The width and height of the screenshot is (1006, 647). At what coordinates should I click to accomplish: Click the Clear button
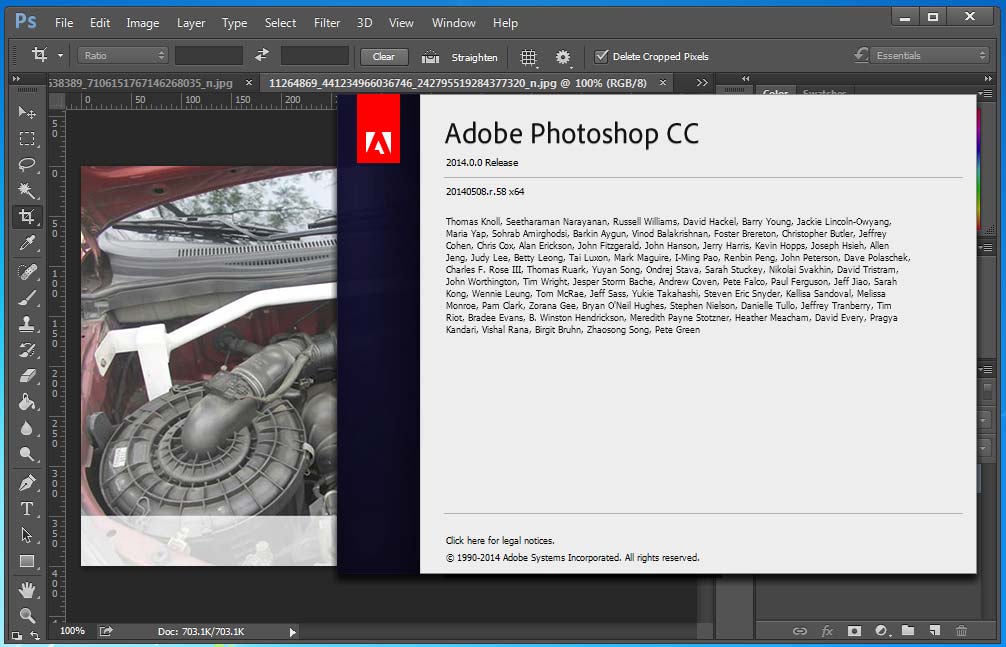[384, 56]
